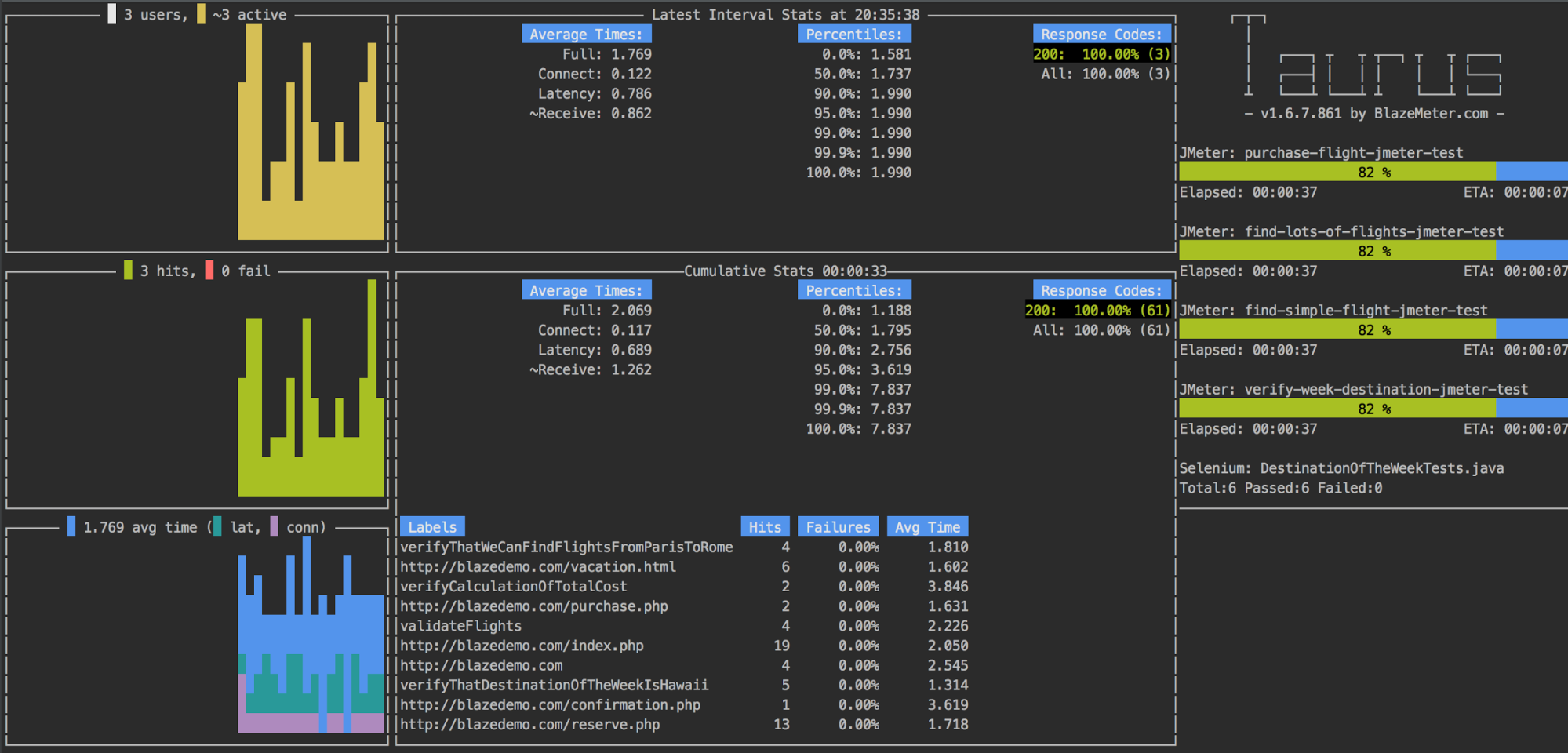Click Latest Interval Connect value 0.122
1568x753 pixels.
pos(631,74)
